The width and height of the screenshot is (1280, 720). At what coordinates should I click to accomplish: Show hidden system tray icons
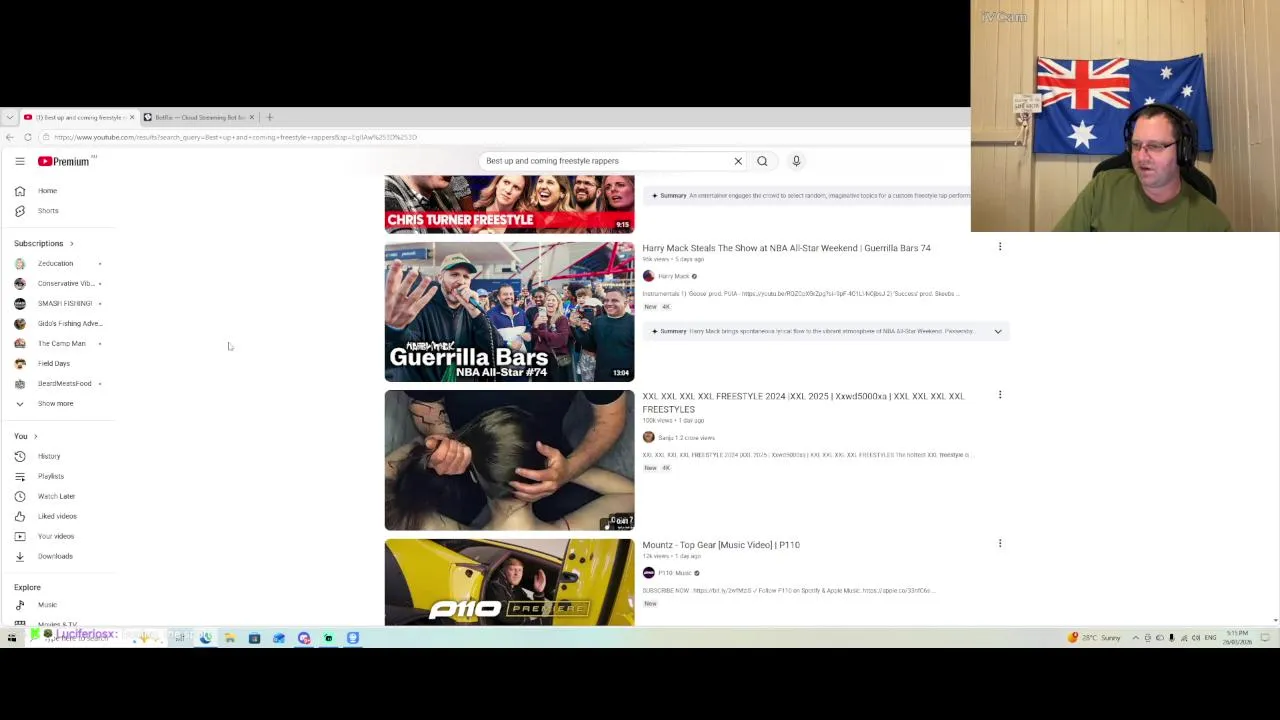(1135, 637)
